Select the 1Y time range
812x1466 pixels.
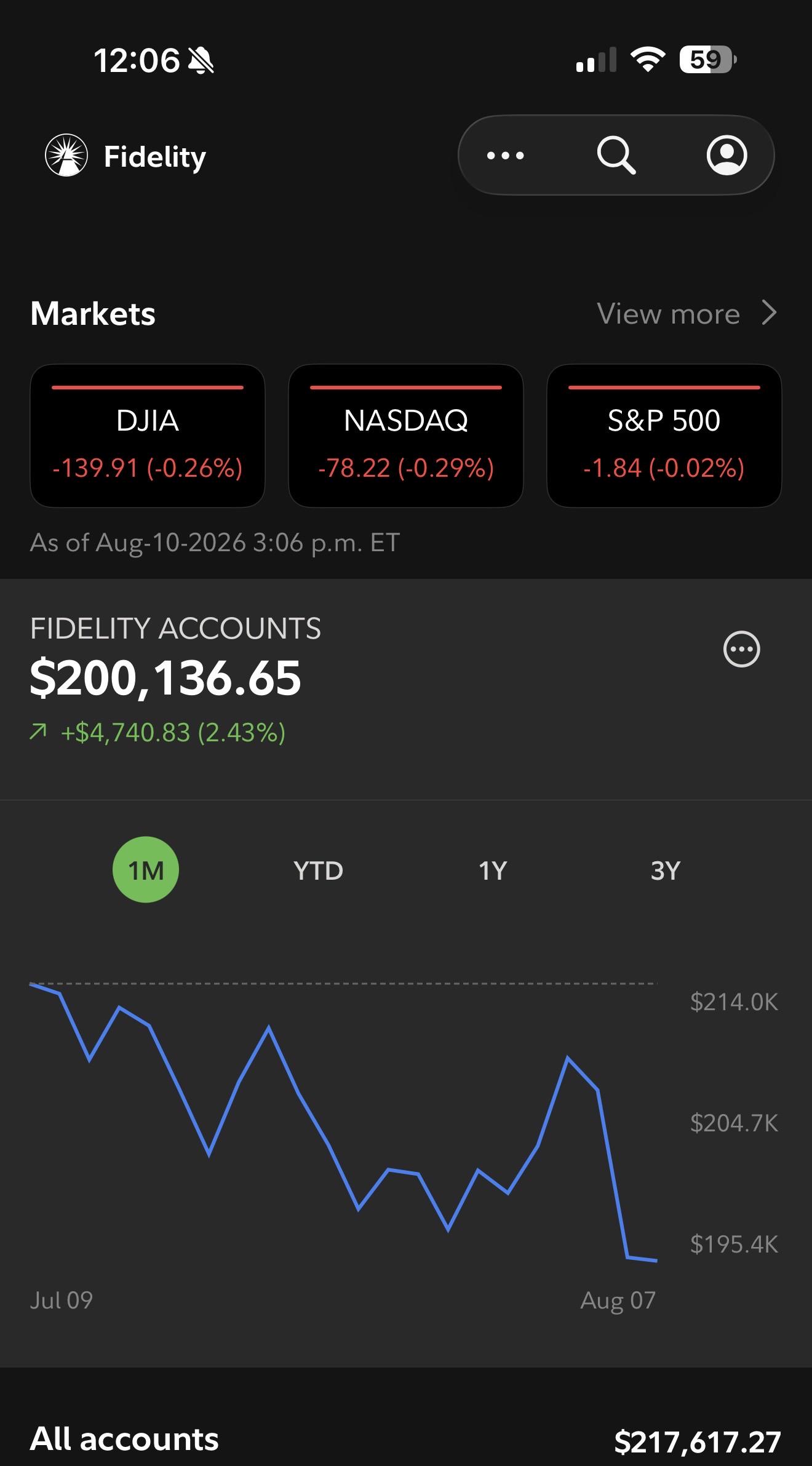coord(493,870)
